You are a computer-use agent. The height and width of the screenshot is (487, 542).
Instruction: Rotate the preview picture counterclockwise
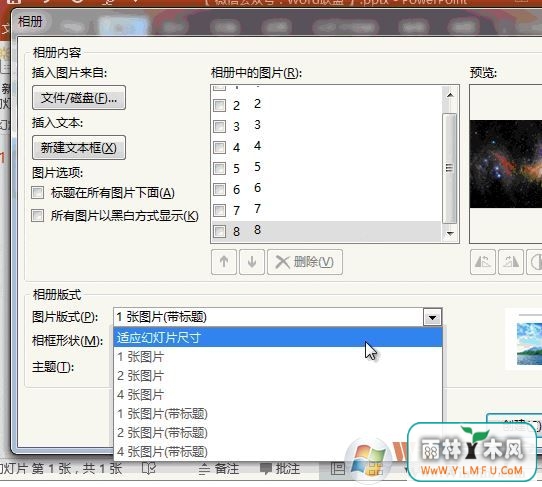[x=483, y=262]
